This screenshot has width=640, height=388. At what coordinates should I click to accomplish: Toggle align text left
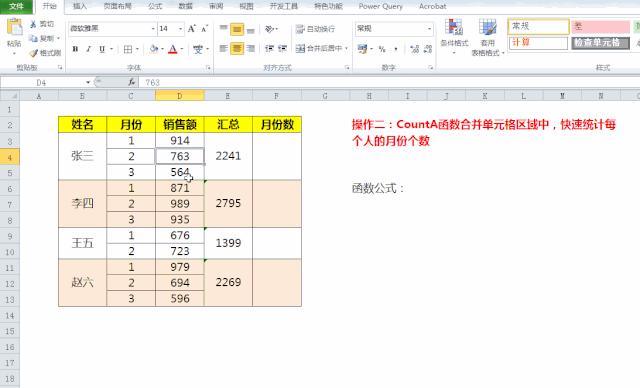point(223,49)
